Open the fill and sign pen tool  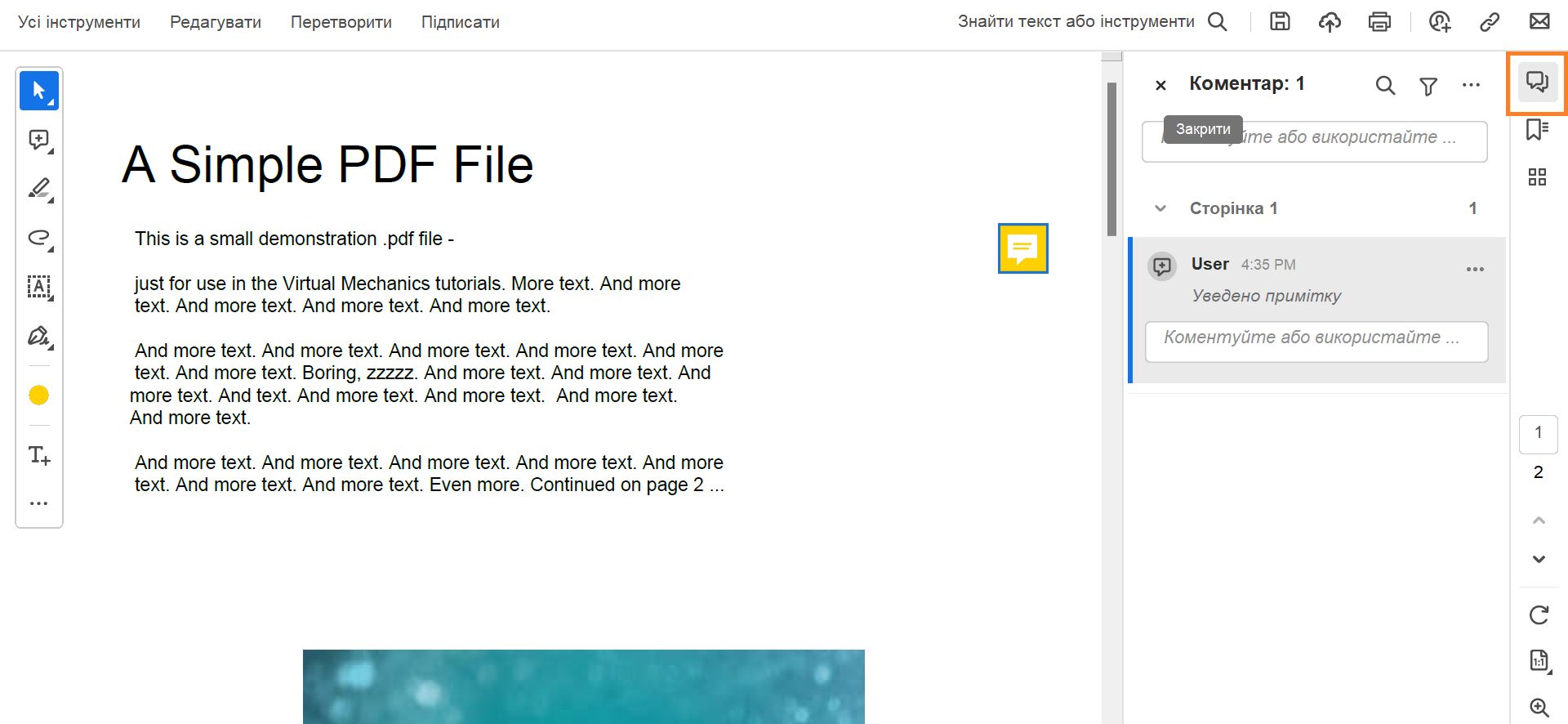pyautogui.click(x=39, y=336)
